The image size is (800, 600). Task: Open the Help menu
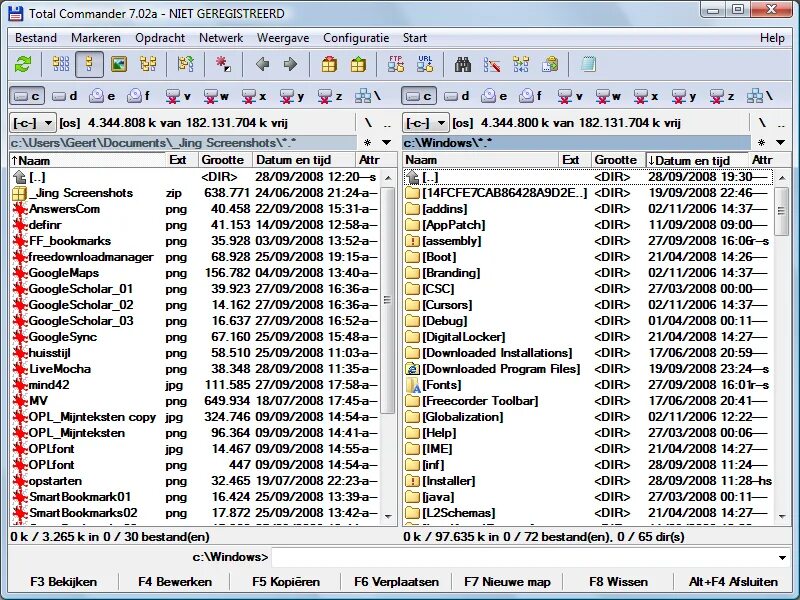click(772, 38)
